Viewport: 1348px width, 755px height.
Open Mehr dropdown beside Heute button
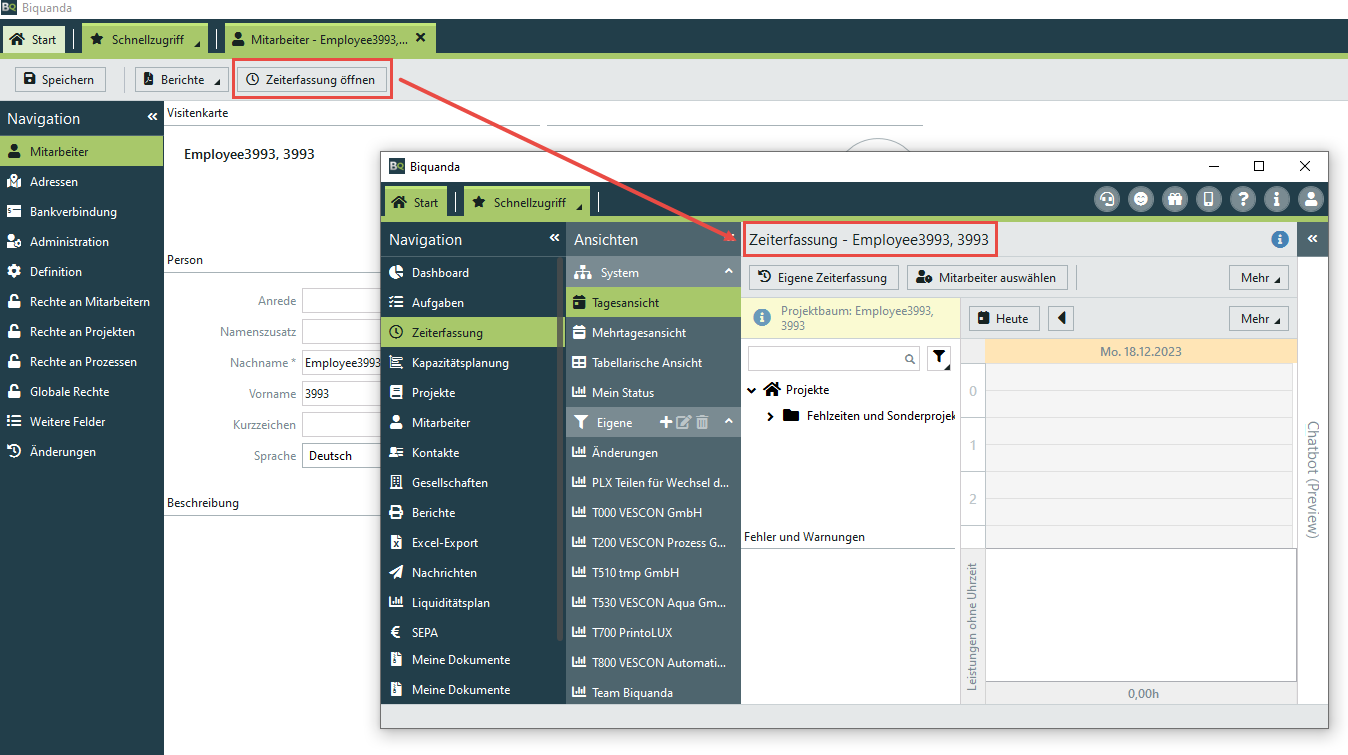pyautogui.click(x=1259, y=318)
